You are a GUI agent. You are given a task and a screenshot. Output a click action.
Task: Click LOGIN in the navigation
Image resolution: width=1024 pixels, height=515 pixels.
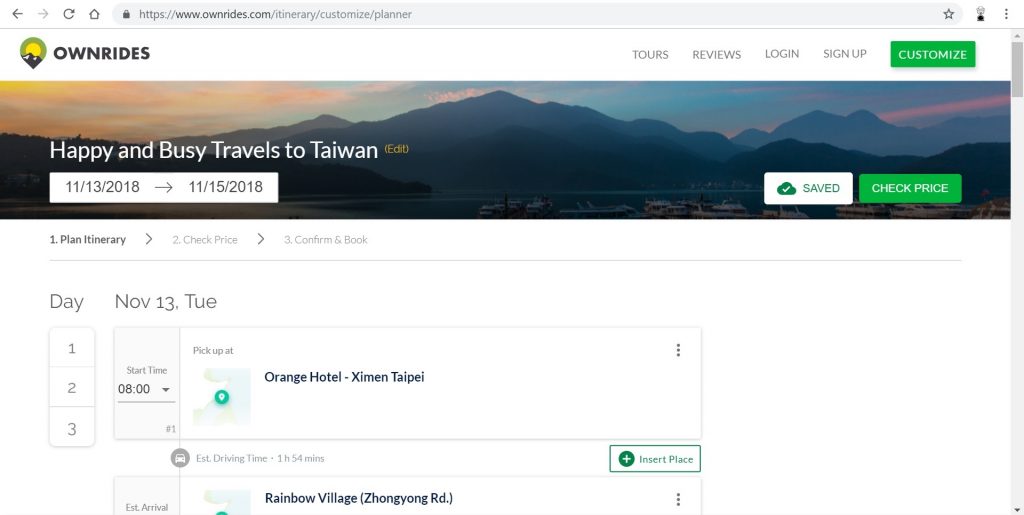click(x=782, y=54)
